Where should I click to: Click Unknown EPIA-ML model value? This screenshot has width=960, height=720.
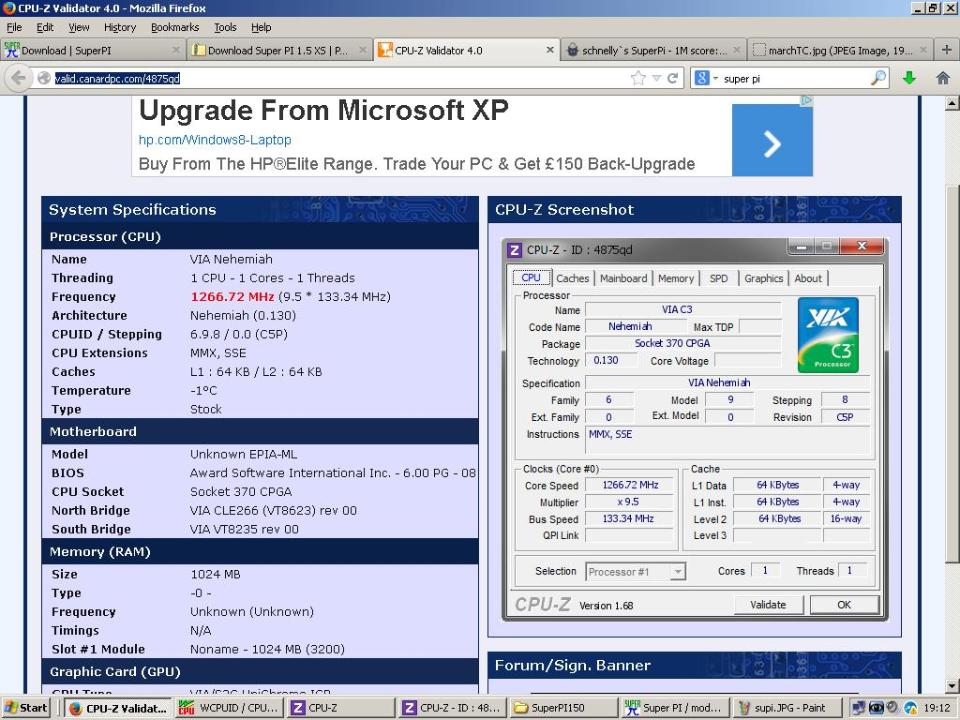[x=243, y=454]
